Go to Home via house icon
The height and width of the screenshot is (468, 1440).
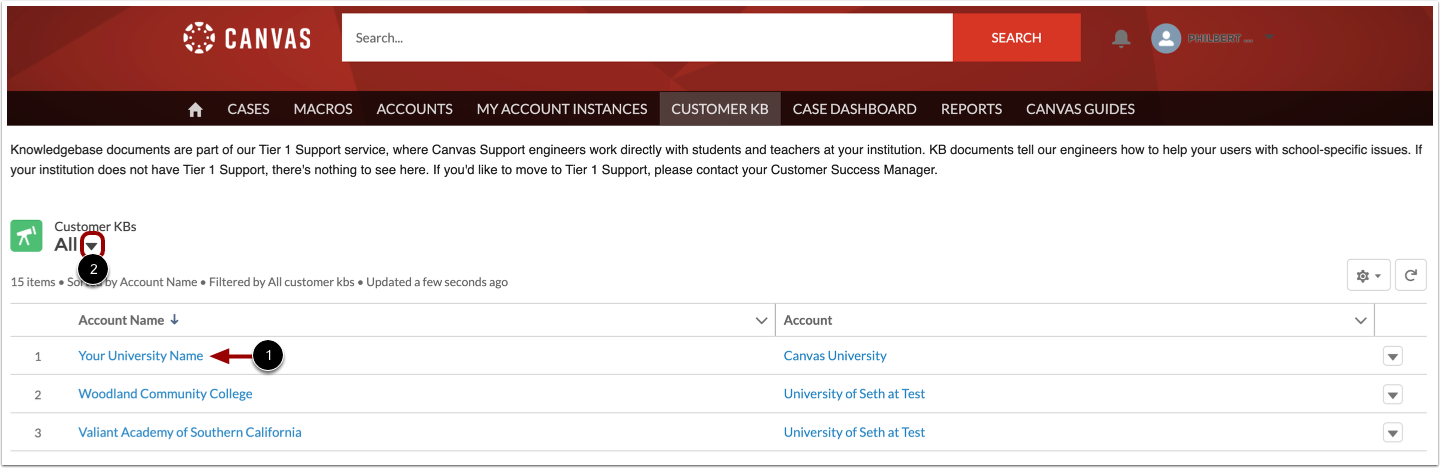click(196, 109)
